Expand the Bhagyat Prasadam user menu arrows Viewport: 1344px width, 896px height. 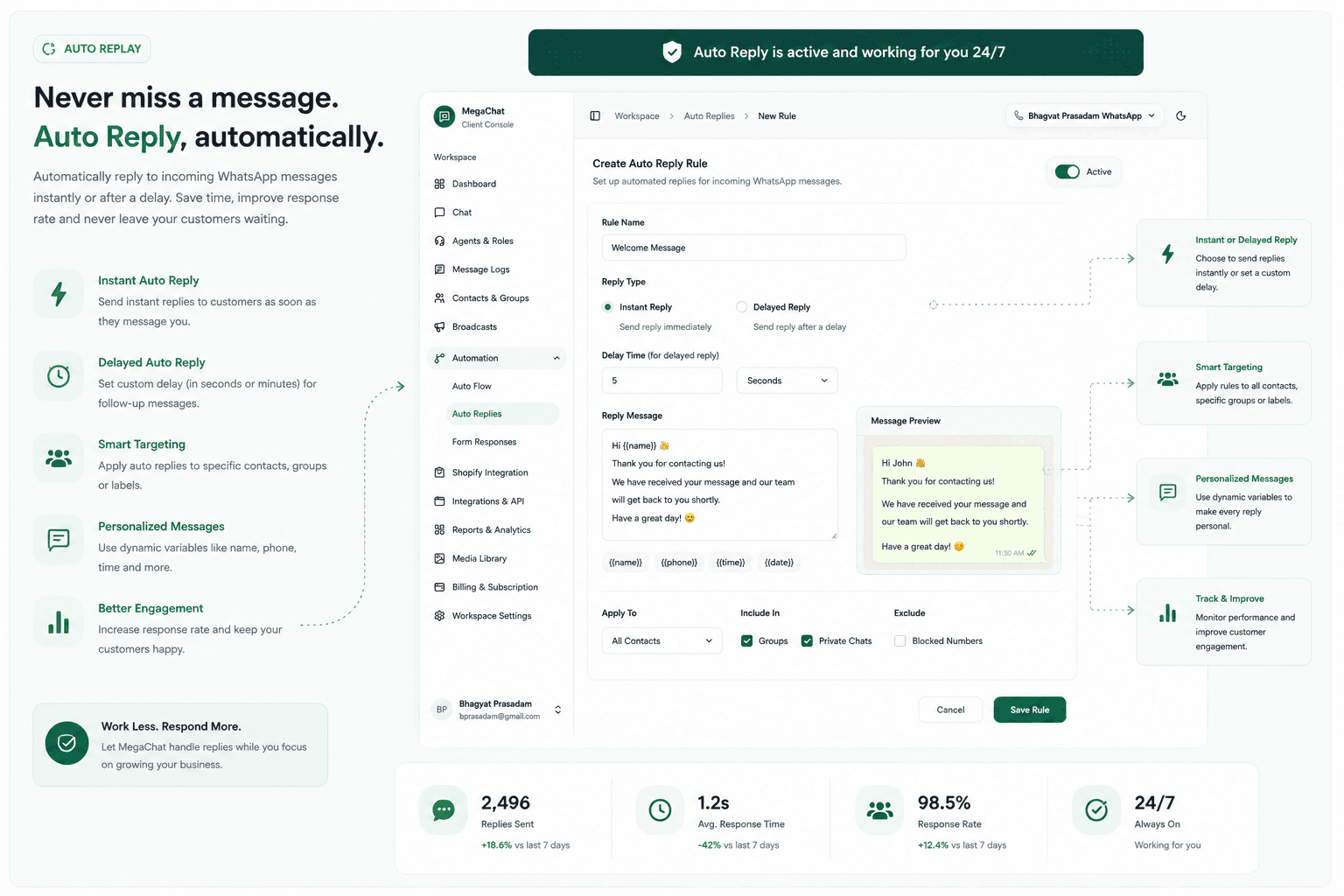558,710
